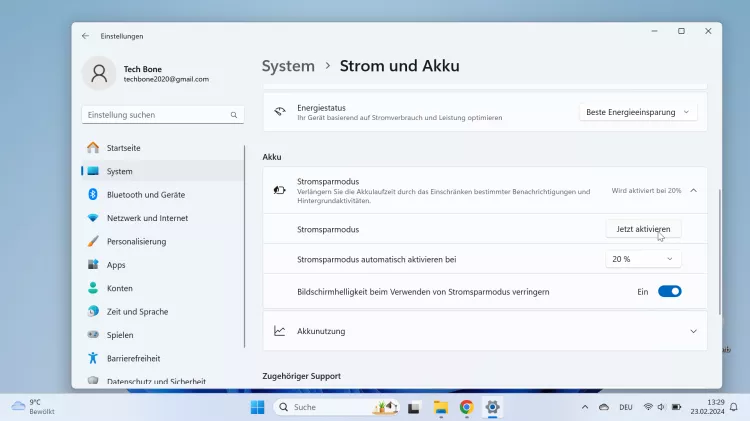Minimize the Einstellungen window
750x421 pixels.
654,31
